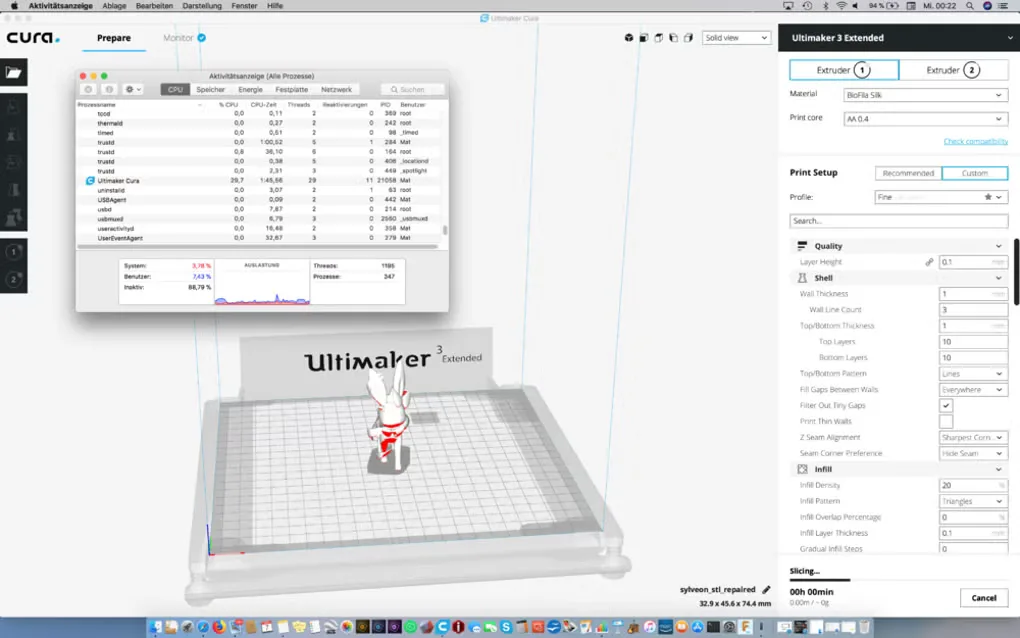Select the Move tool in Cura's left toolbar
Image resolution: width=1020 pixels, height=638 pixels.
coord(14,108)
